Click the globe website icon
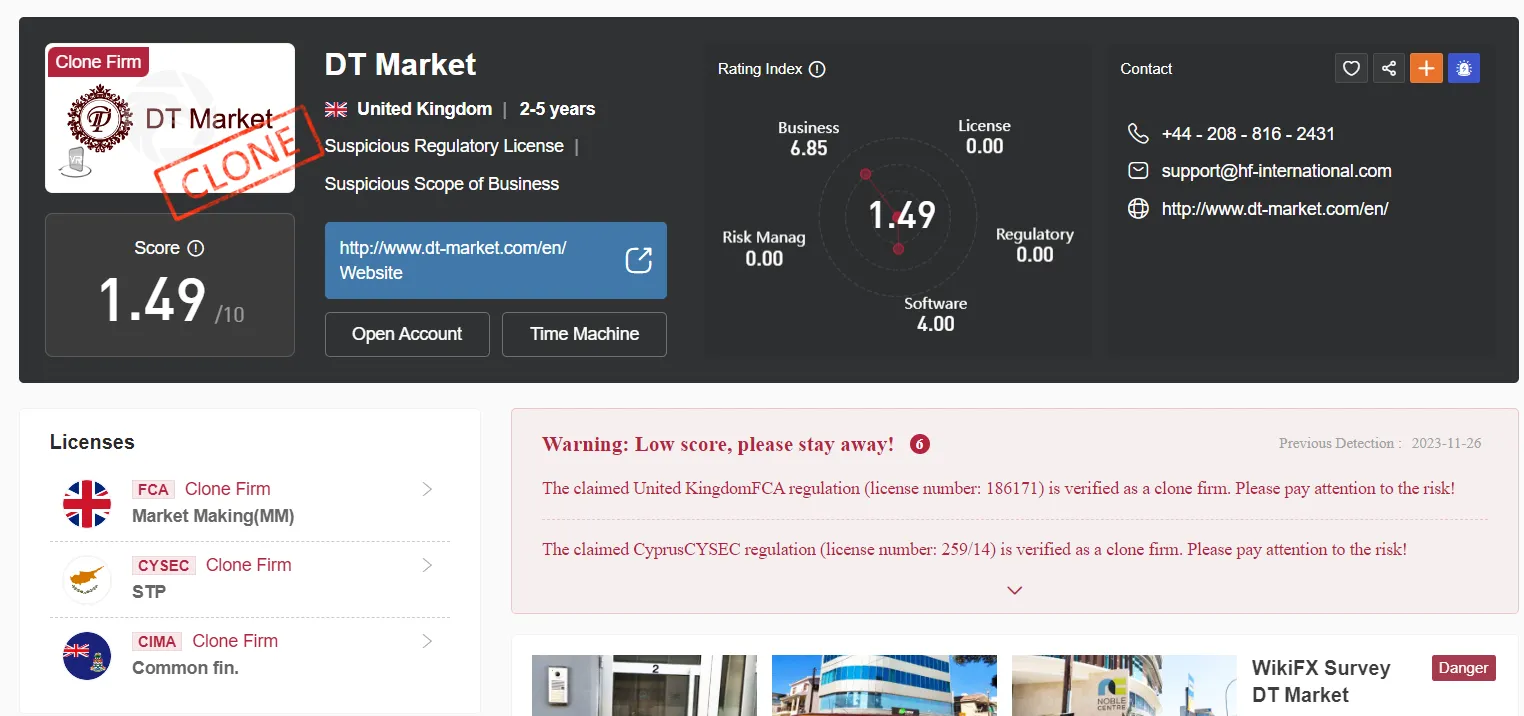This screenshot has width=1524, height=716. click(1138, 208)
